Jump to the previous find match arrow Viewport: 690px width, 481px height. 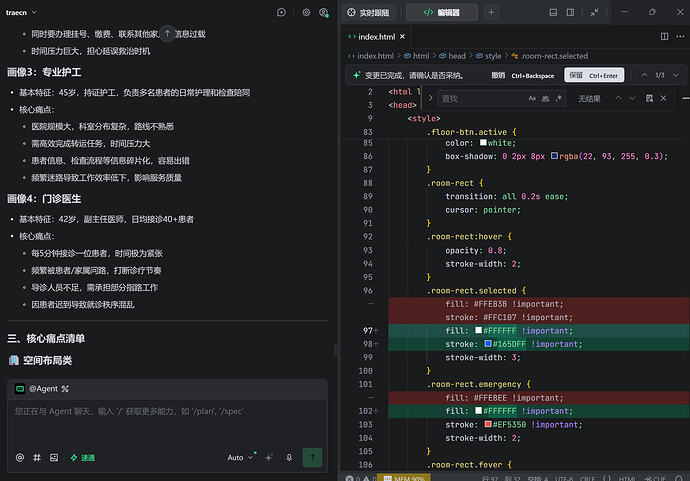click(618, 99)
